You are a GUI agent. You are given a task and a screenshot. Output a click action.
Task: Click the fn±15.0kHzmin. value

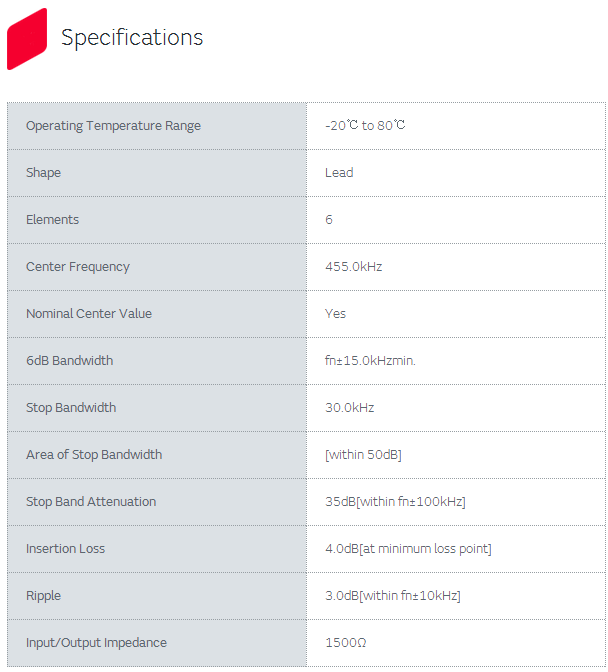pos(370,361)
